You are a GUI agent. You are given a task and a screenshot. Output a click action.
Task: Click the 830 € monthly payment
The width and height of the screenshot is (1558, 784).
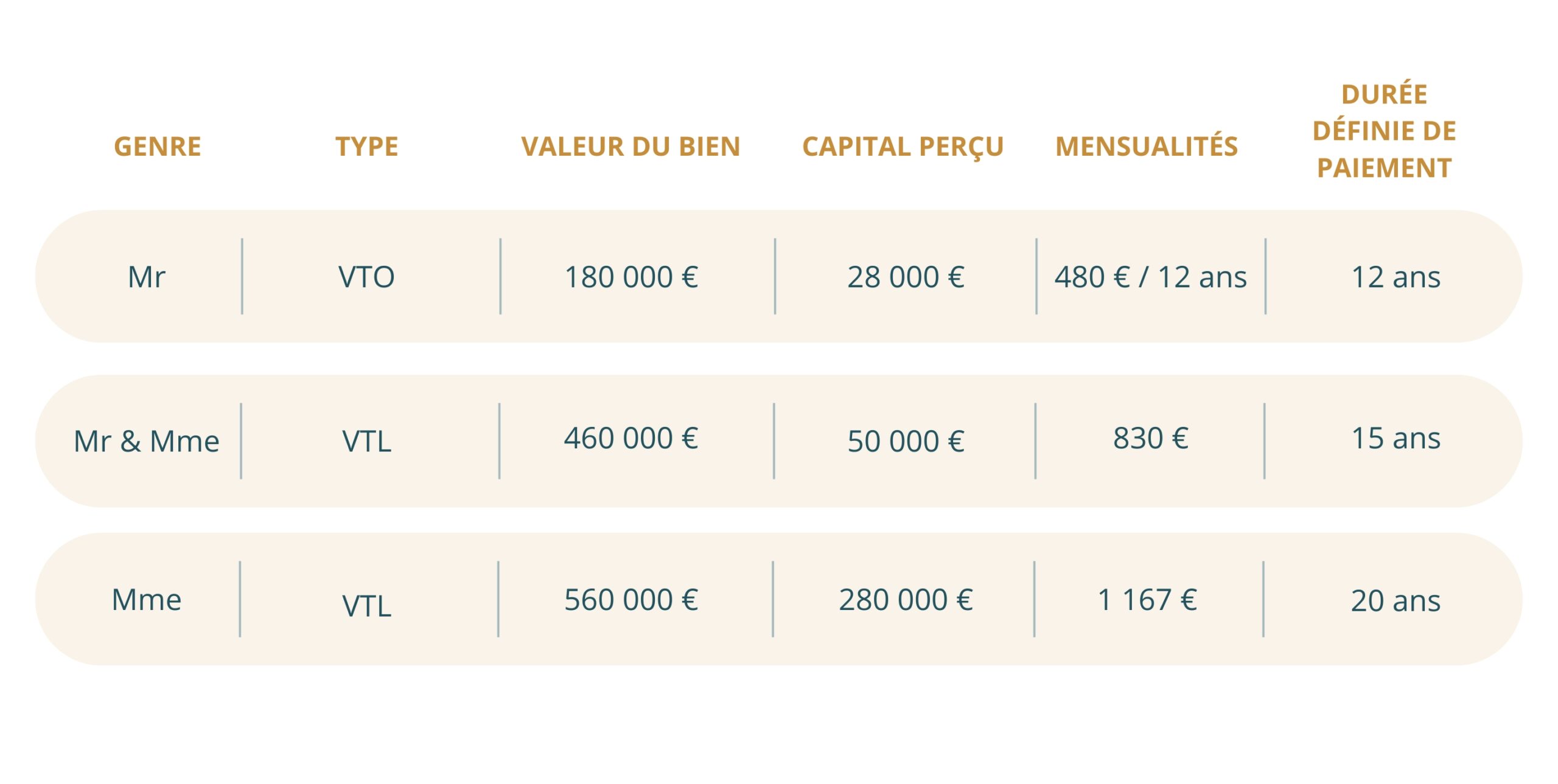(1150, 439)
